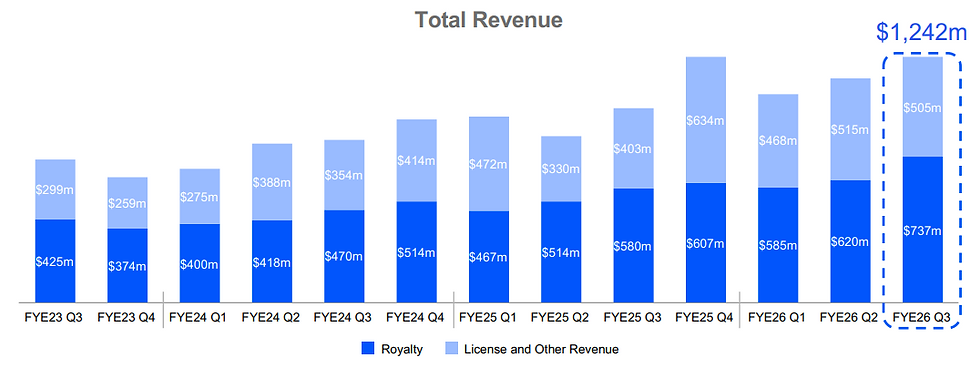
Task: Click the "$354m" license value
Action: 344,176
